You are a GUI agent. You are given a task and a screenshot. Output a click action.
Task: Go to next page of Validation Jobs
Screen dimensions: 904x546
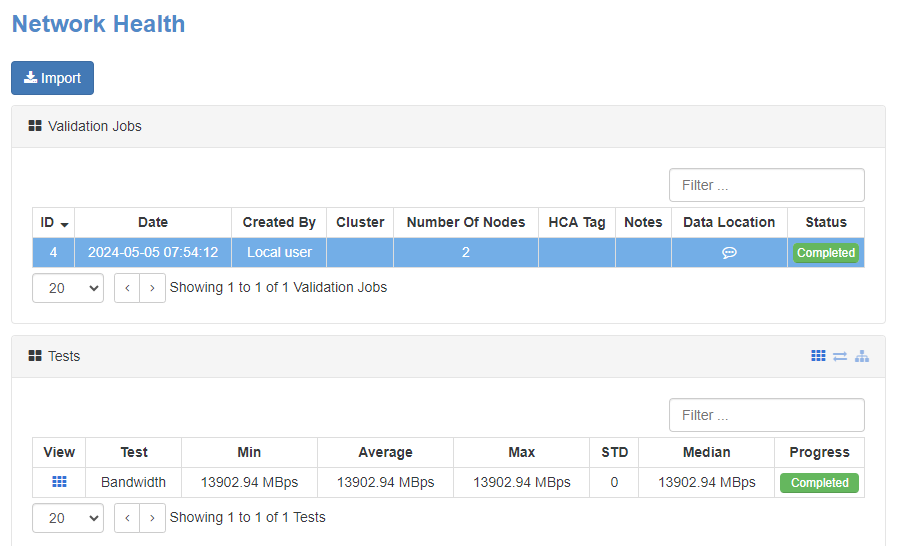[x=152, y=288]
